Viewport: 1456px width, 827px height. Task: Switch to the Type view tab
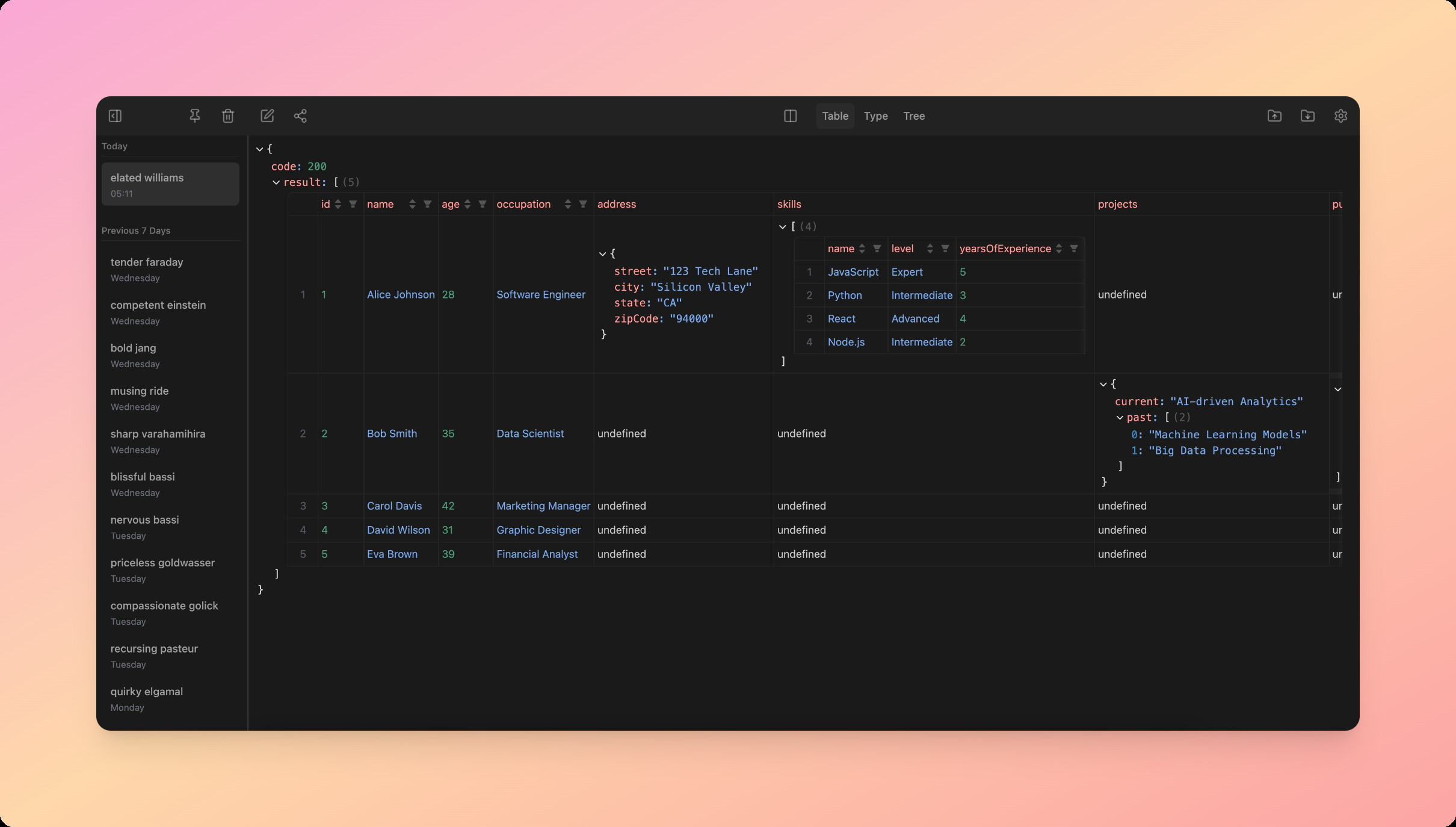coord(875,116)
